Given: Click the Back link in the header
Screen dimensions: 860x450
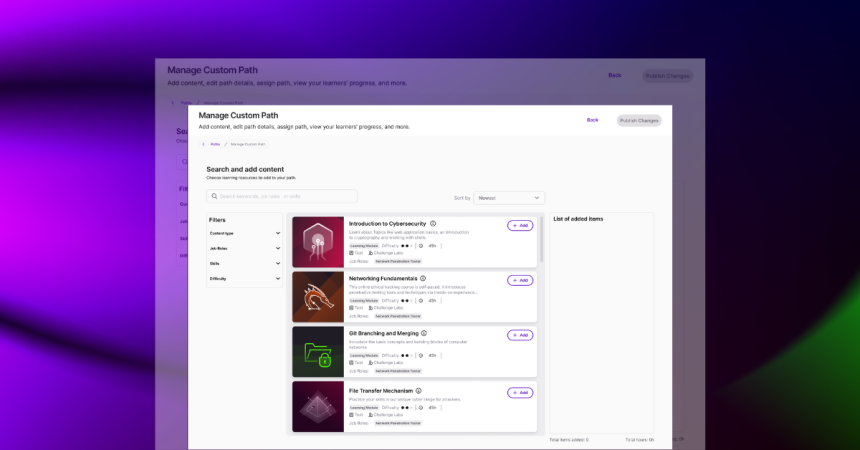Looking at the screenshot, I should 592,120.
